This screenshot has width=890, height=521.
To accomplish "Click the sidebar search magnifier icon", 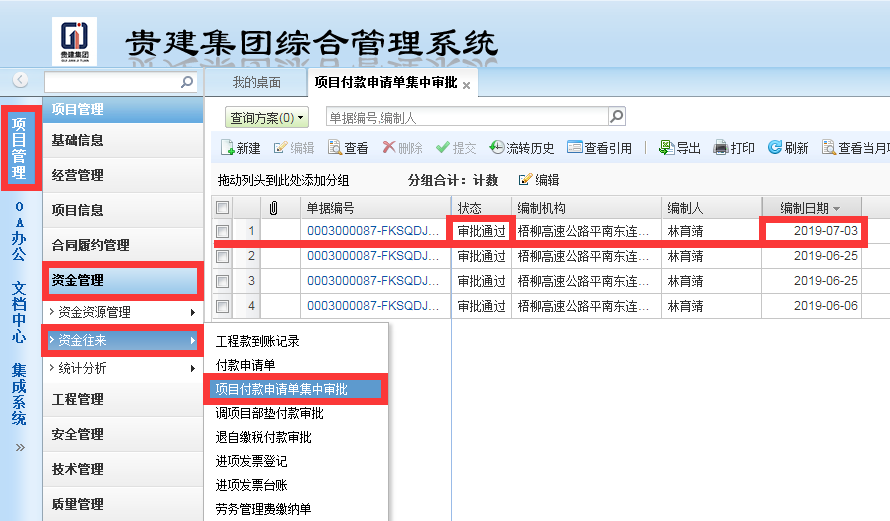I will [187, 82].
